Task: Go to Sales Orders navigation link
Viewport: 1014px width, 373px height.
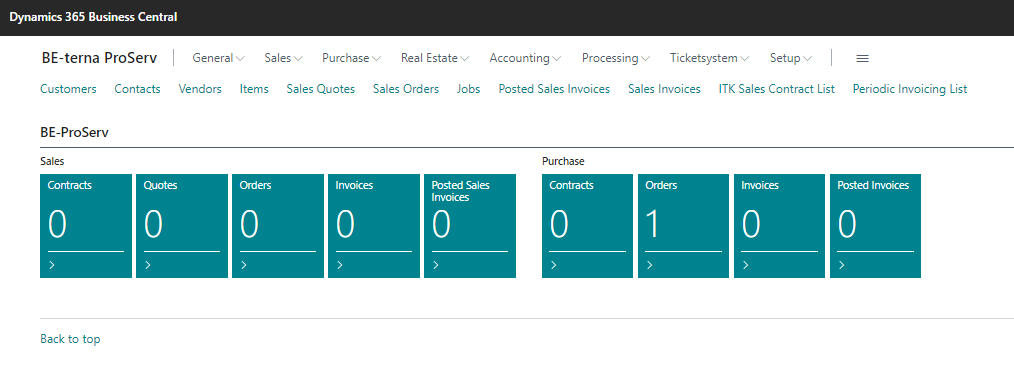Action: pyautogui.click(x=405, y=89)
